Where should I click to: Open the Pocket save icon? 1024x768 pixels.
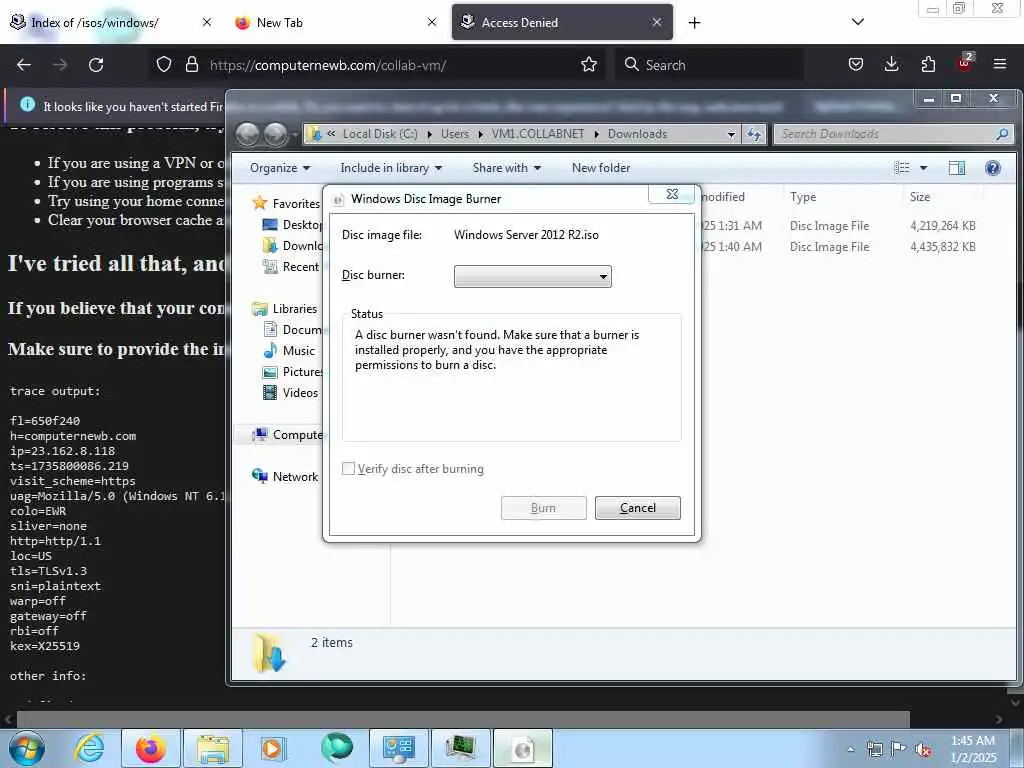[x=856, y=65]
